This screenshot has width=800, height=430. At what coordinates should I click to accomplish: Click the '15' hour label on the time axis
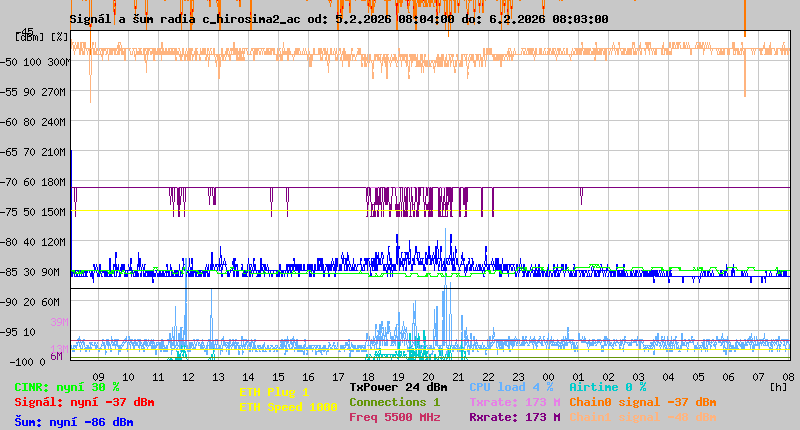(x=279, y=377)
